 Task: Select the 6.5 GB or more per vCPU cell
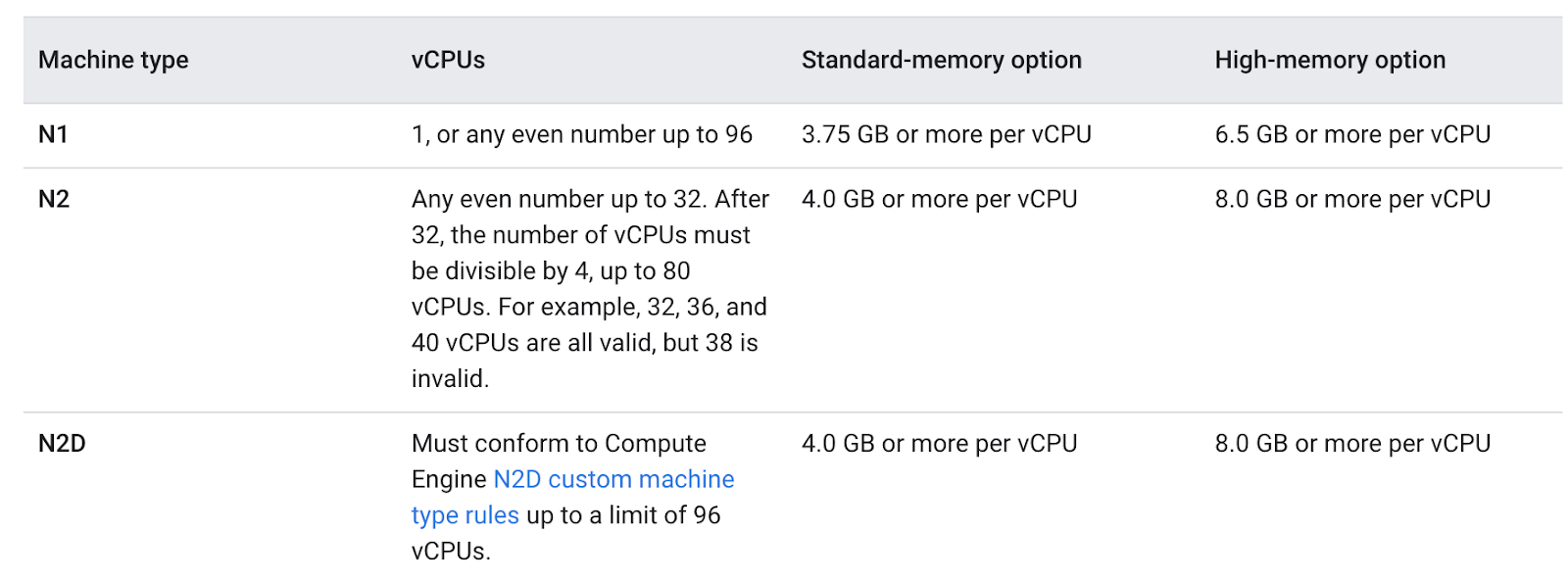(1352, 134)
